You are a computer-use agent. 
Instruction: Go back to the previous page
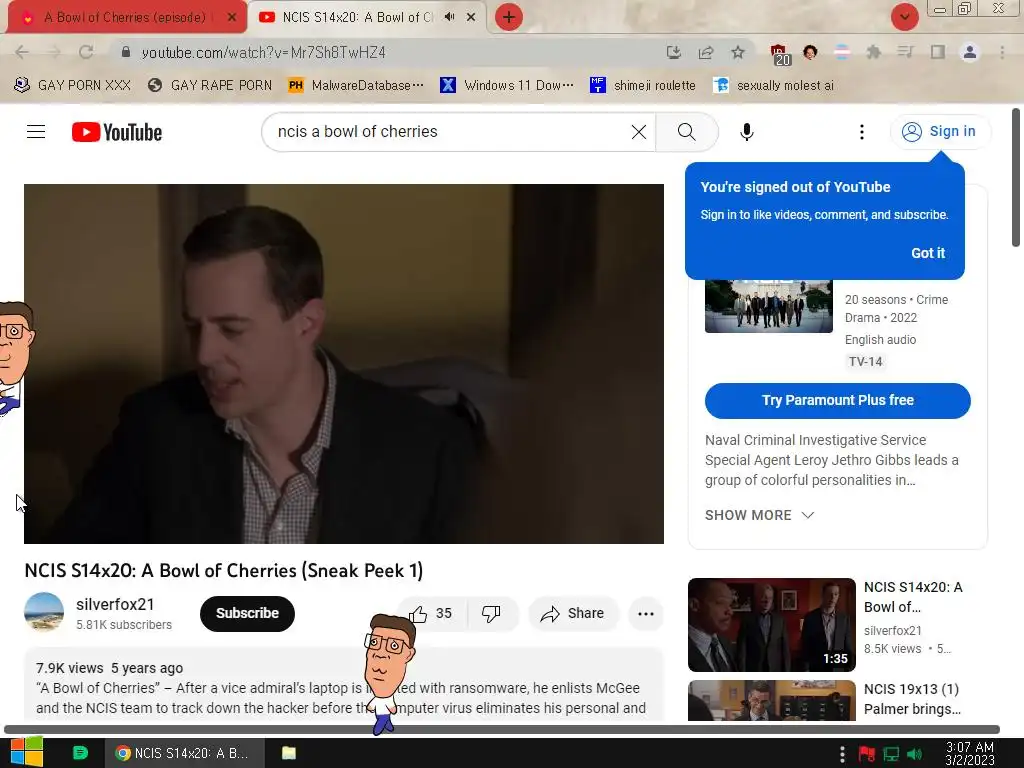[x=22, y=52]
